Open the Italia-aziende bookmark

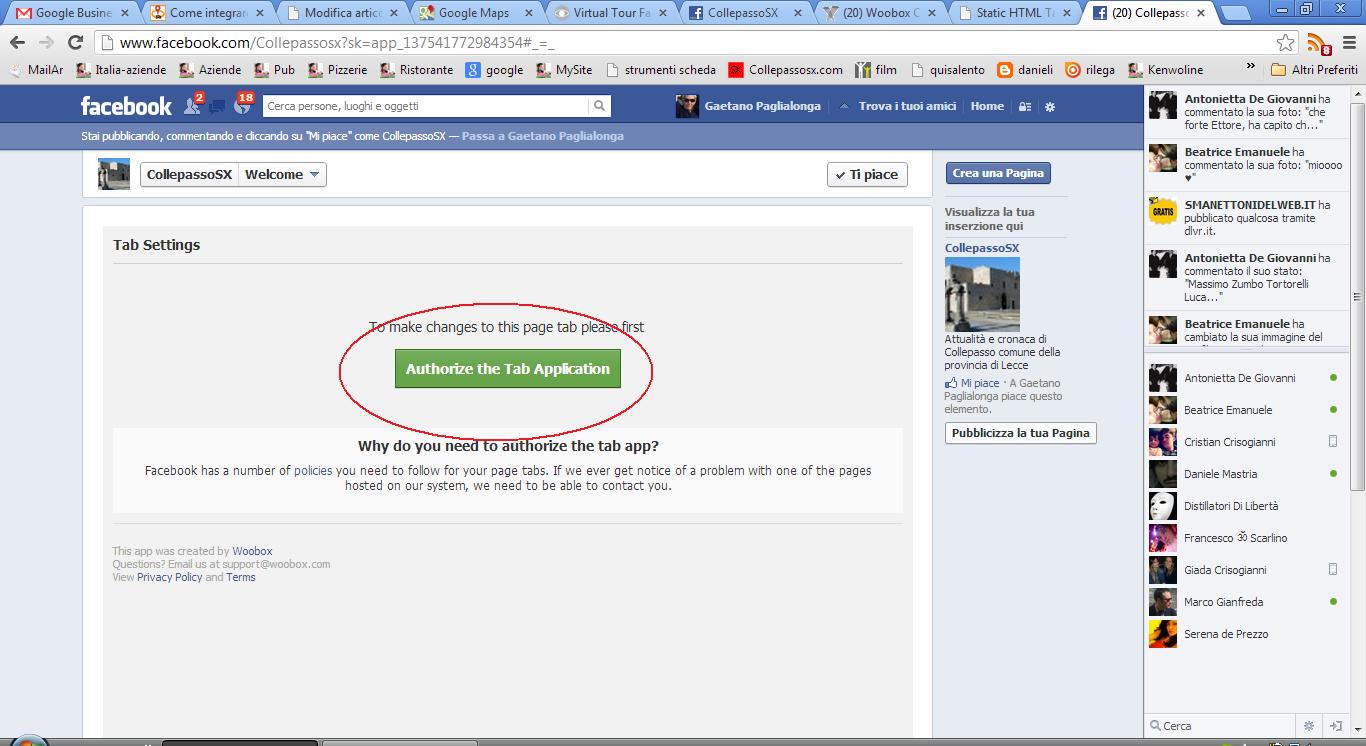123,70
